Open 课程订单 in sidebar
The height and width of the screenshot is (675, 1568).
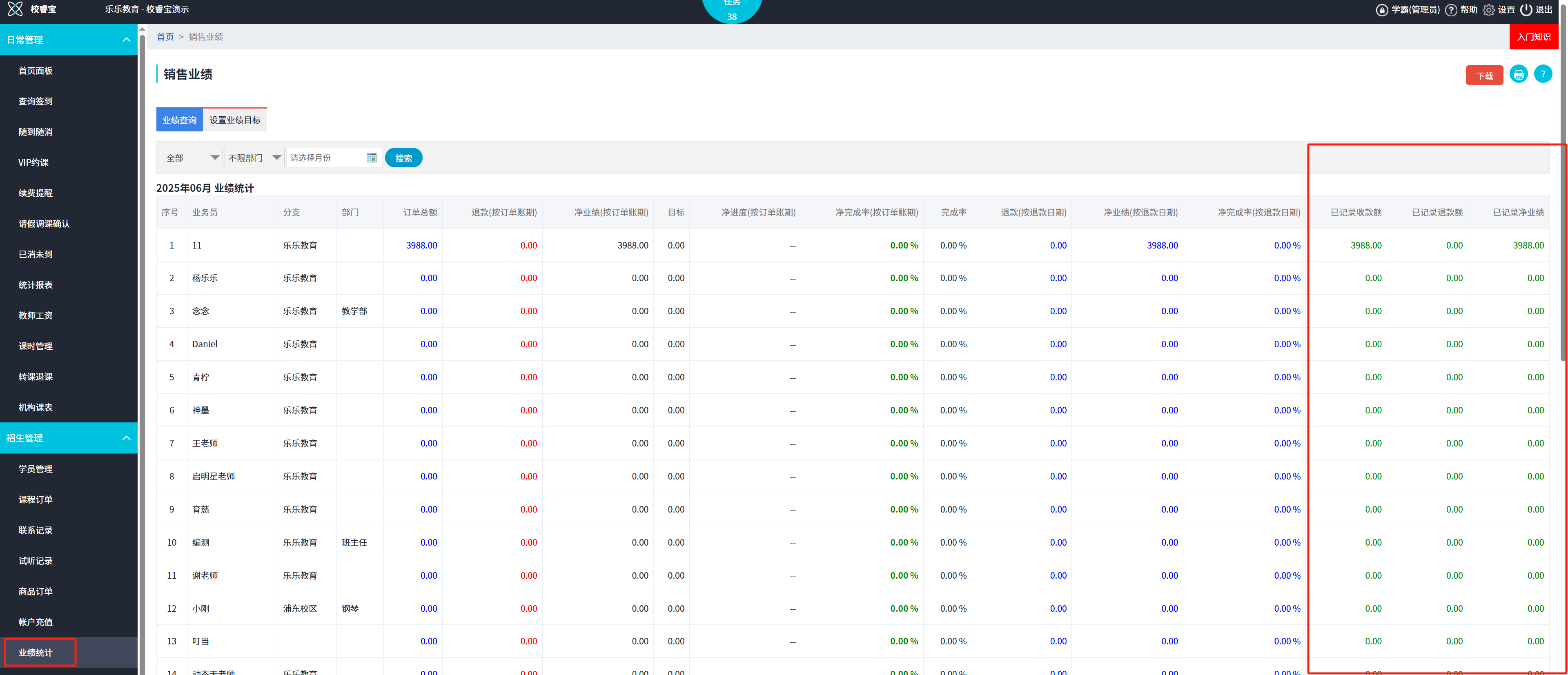click(x=35, y=499)
